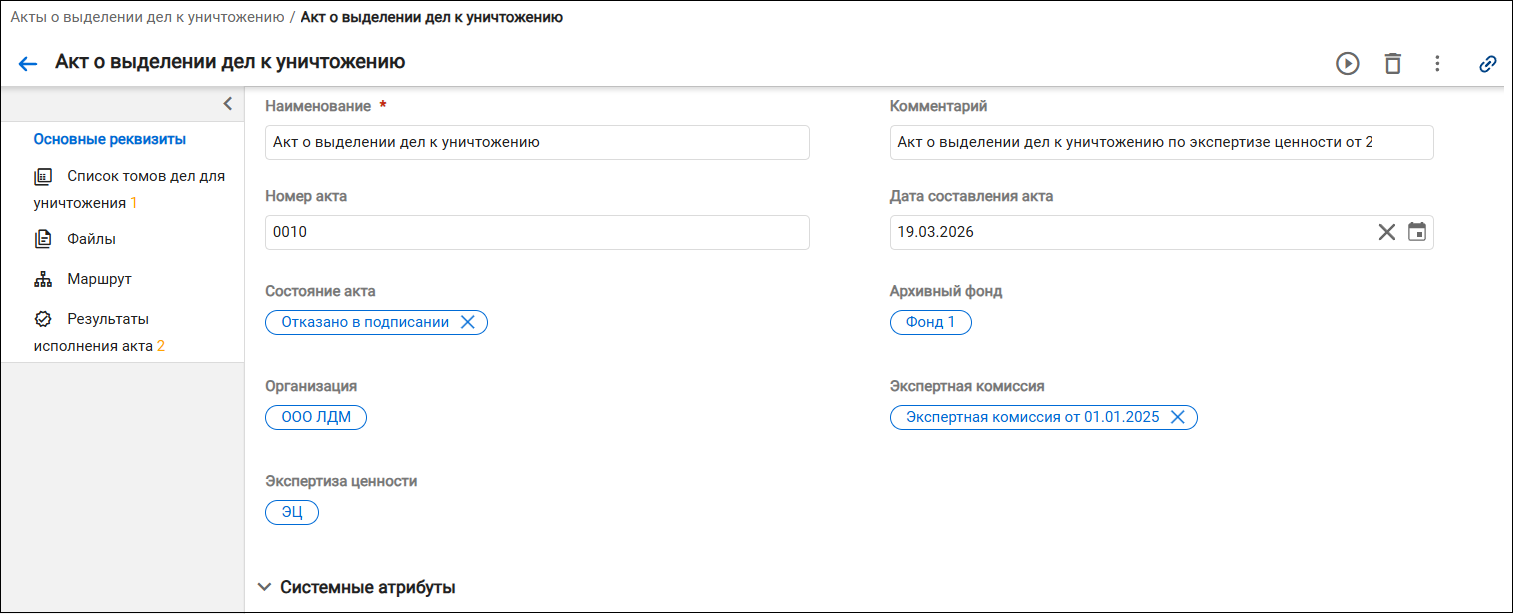Click the 'Акты о выделении дел к уничтожению' breadcrumb
This screenshot has height=614, width=1514.
[x=147, y=17]
